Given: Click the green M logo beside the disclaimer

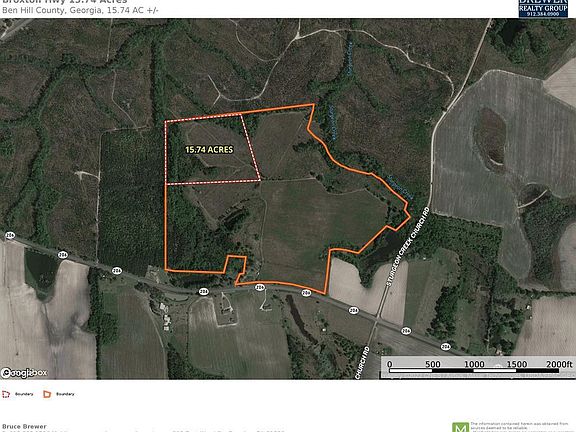Looking at the screenshot, I should coord(460,427).
